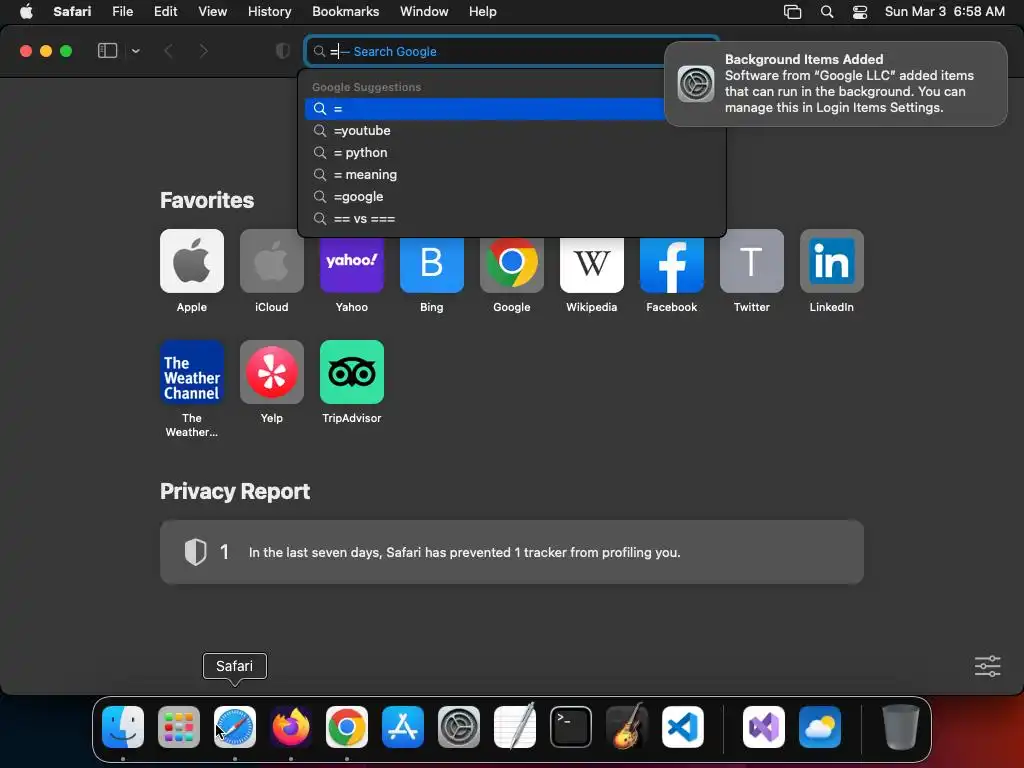Open the Help menu
The width and height of the screenshot is (1024, 768).
[x=483, y=12]
